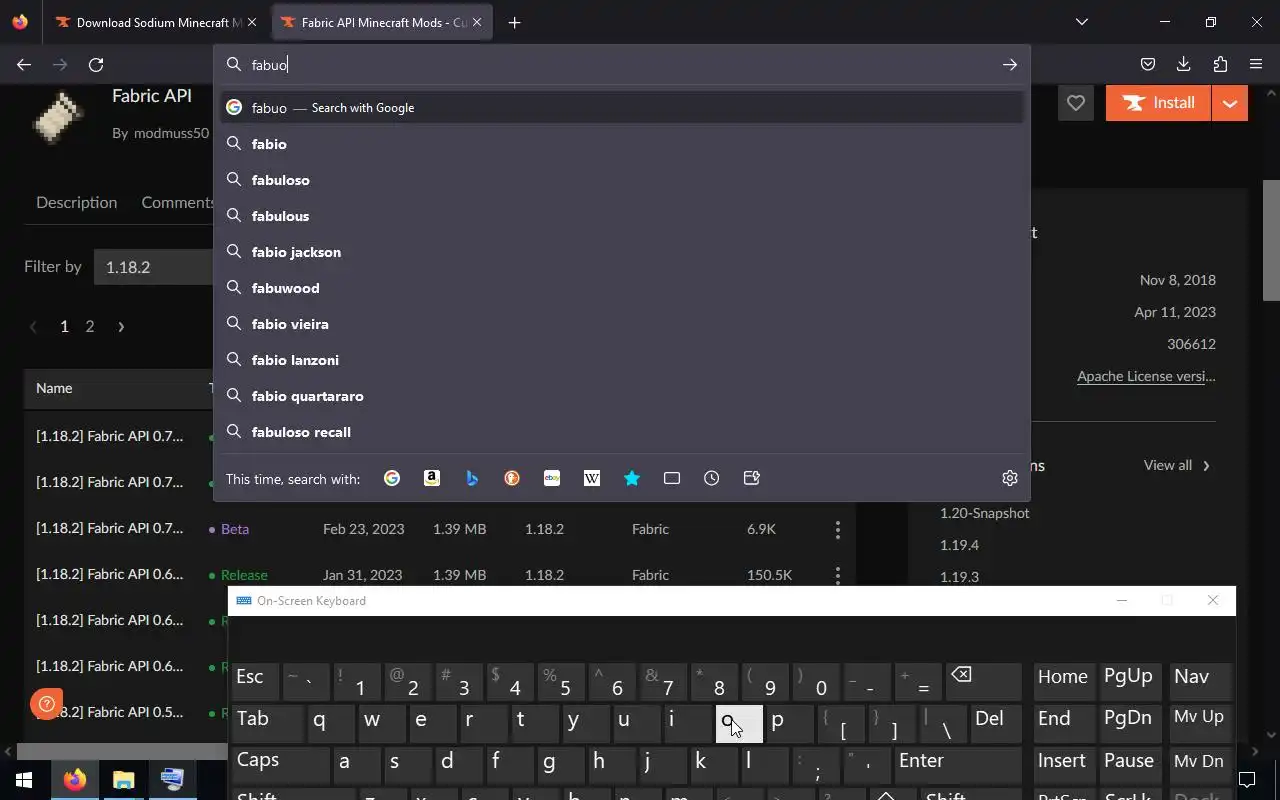Select the 'fabio' search suggestion
Viewport: 1280px width, 800px height.
tap(622, 144)
